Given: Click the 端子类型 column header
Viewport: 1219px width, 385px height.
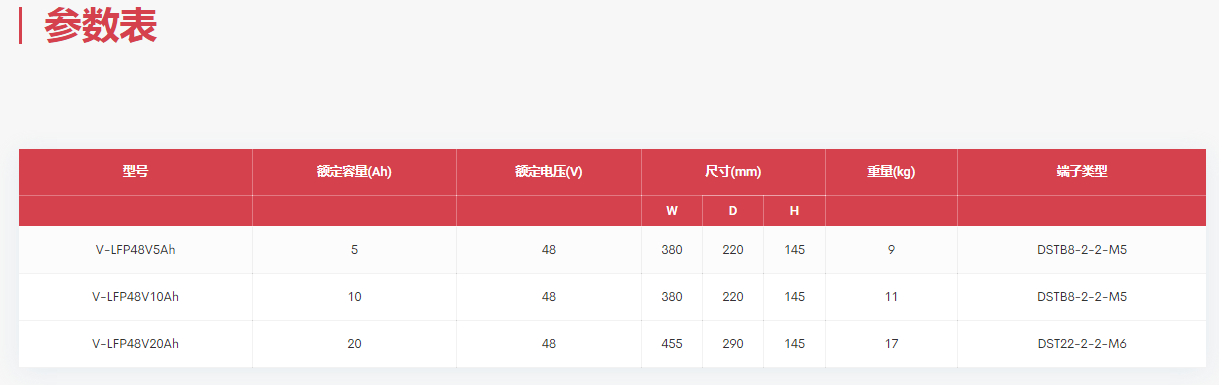Looking at the screenshot, I should pyautogui.click(x=1082, y=172).
